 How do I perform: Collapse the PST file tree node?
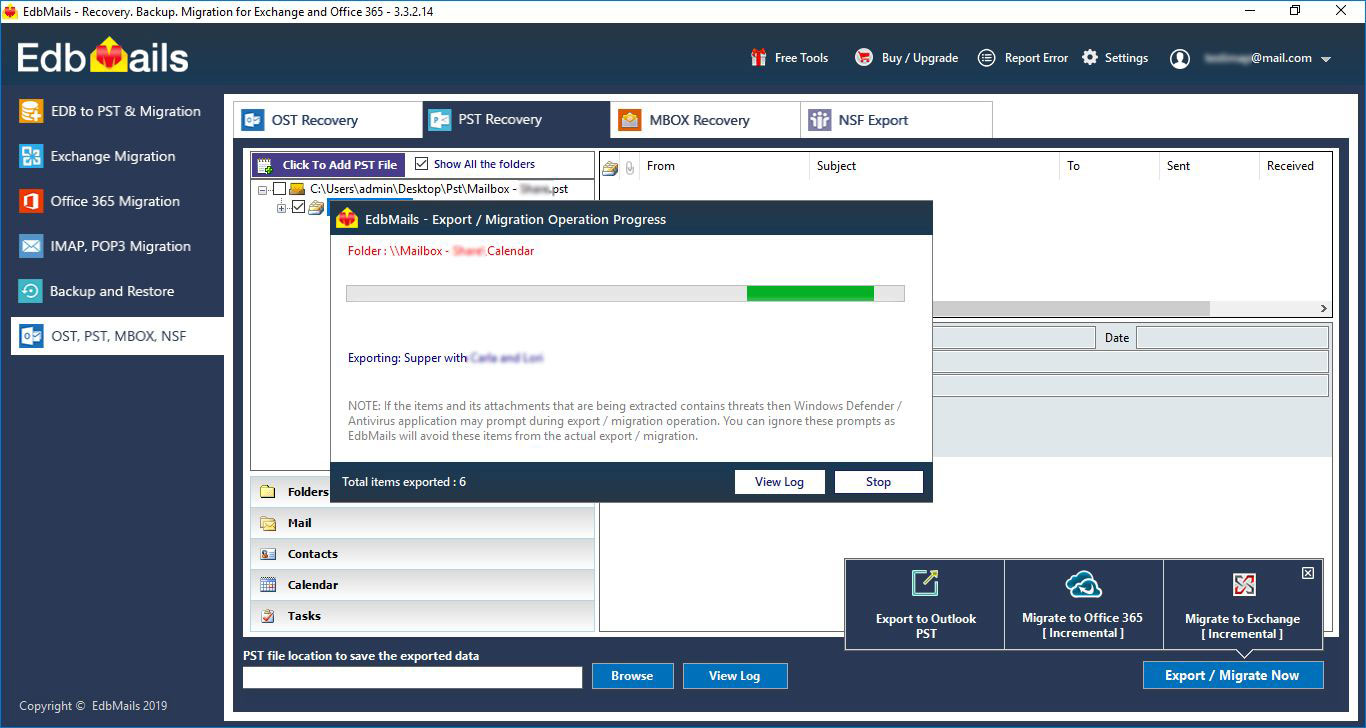(x=262, y=189)
